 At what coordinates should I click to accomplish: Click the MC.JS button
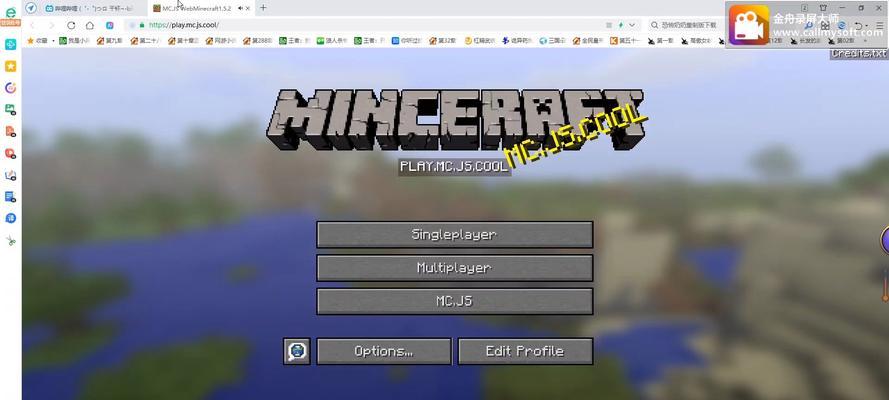(455, 301)
